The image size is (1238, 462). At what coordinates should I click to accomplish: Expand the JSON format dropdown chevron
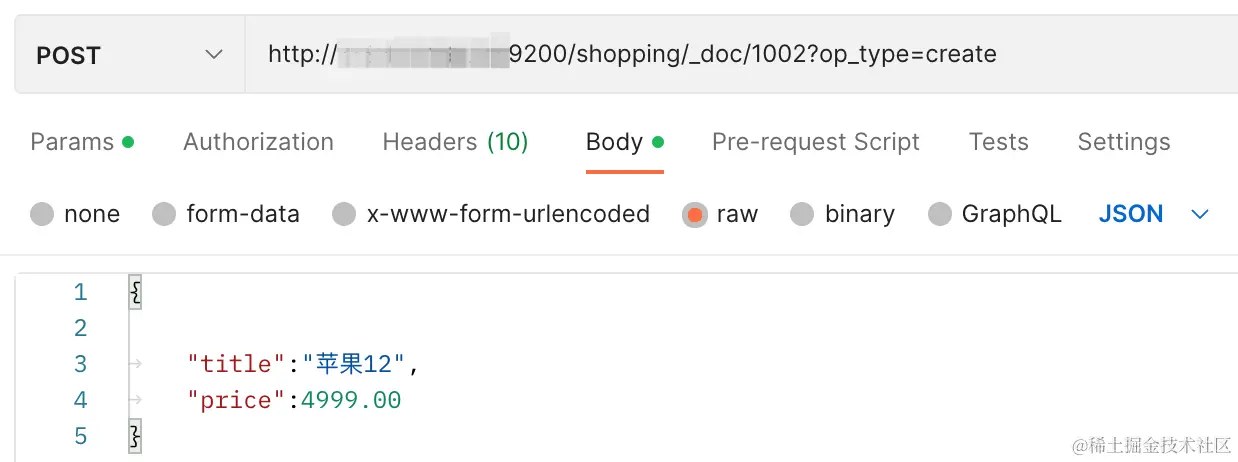point(1200,214)
